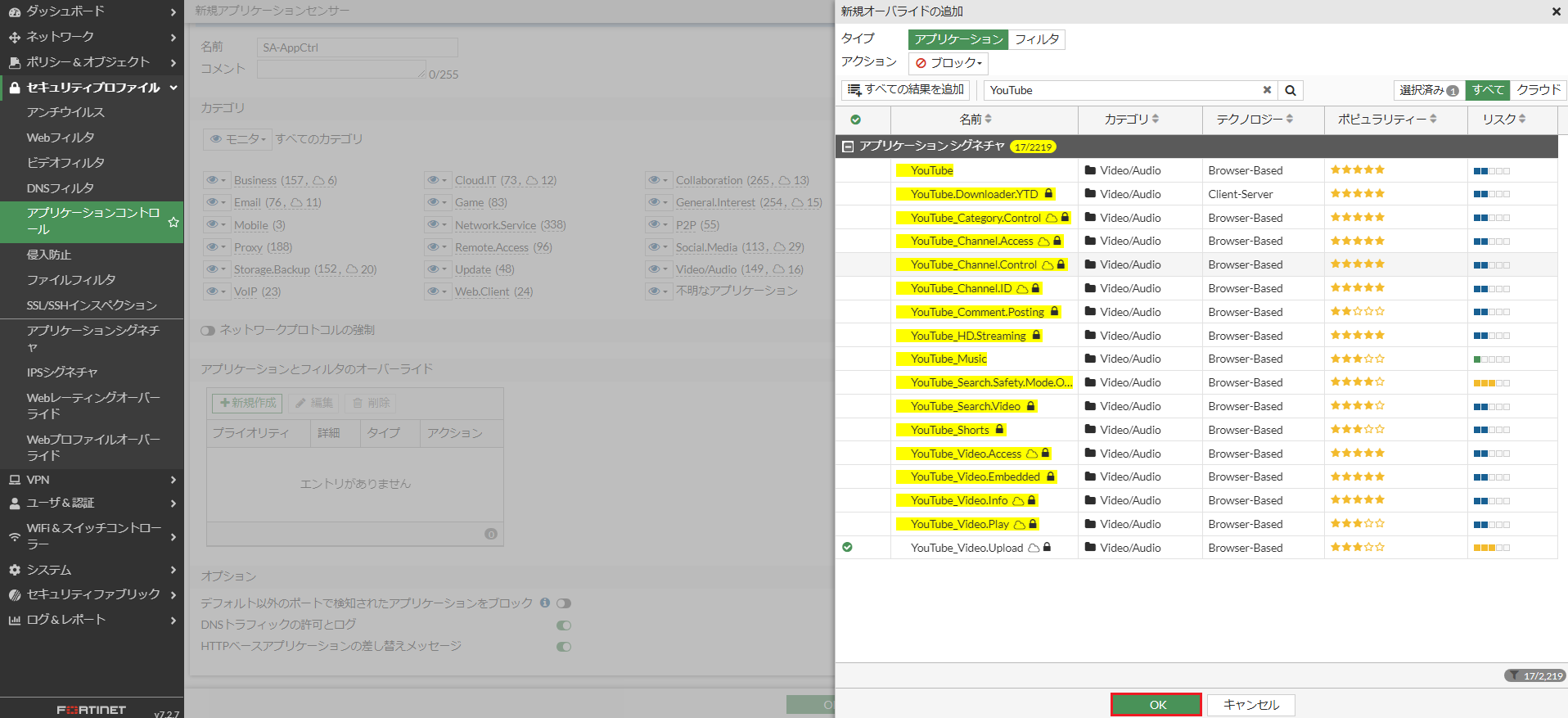The height and width of the screenshot is (718, 1568).
Task: Click the WiFi icon in sidebar
Action: coord(14,537)
